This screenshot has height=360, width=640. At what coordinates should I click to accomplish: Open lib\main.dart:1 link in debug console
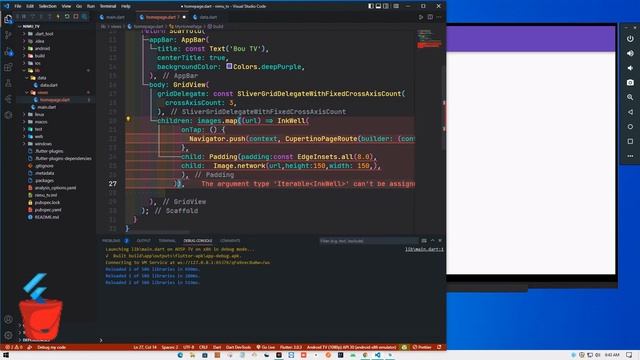(x=424, y=249)
